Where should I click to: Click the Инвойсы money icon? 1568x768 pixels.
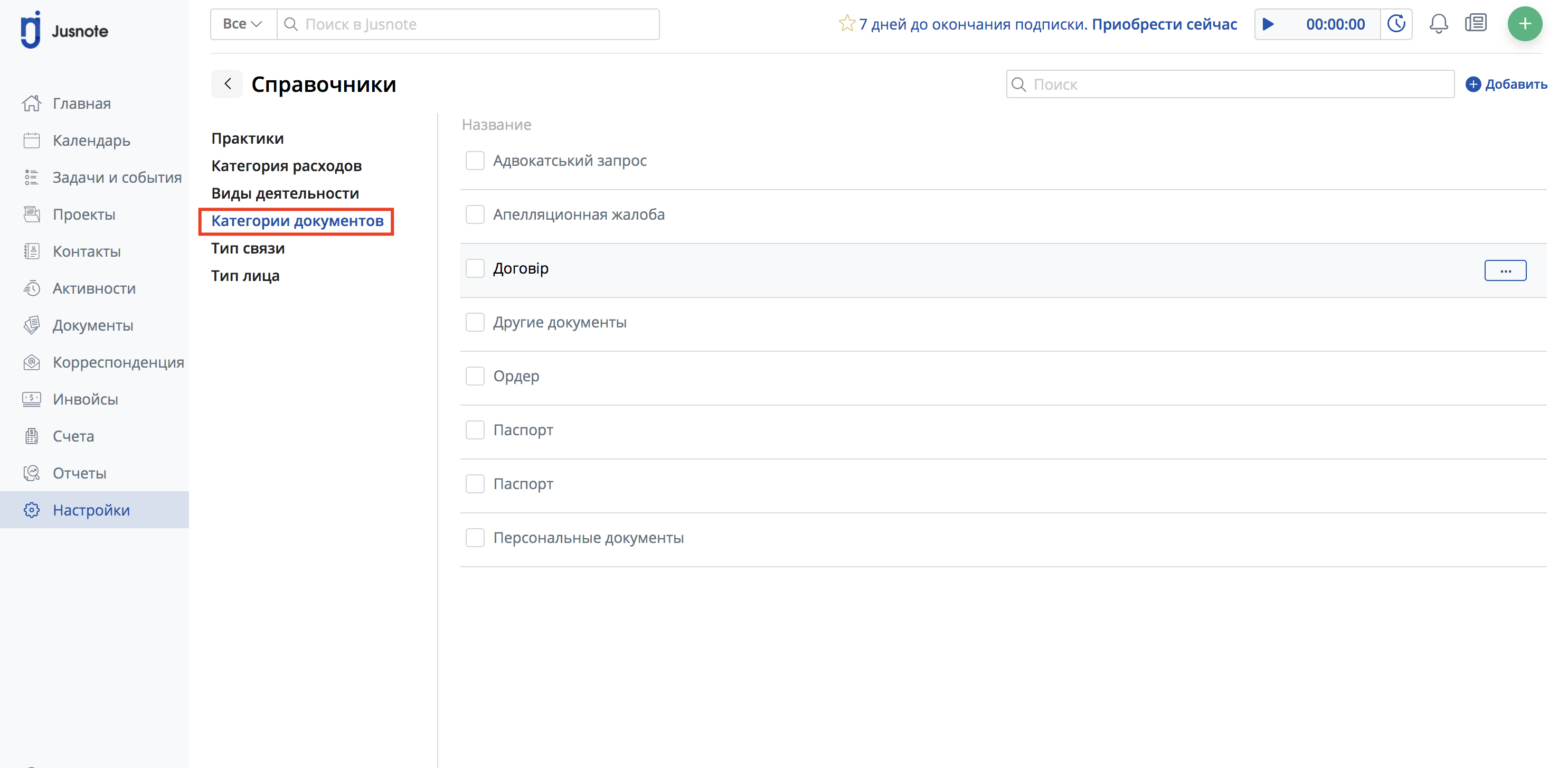(32, 399)
